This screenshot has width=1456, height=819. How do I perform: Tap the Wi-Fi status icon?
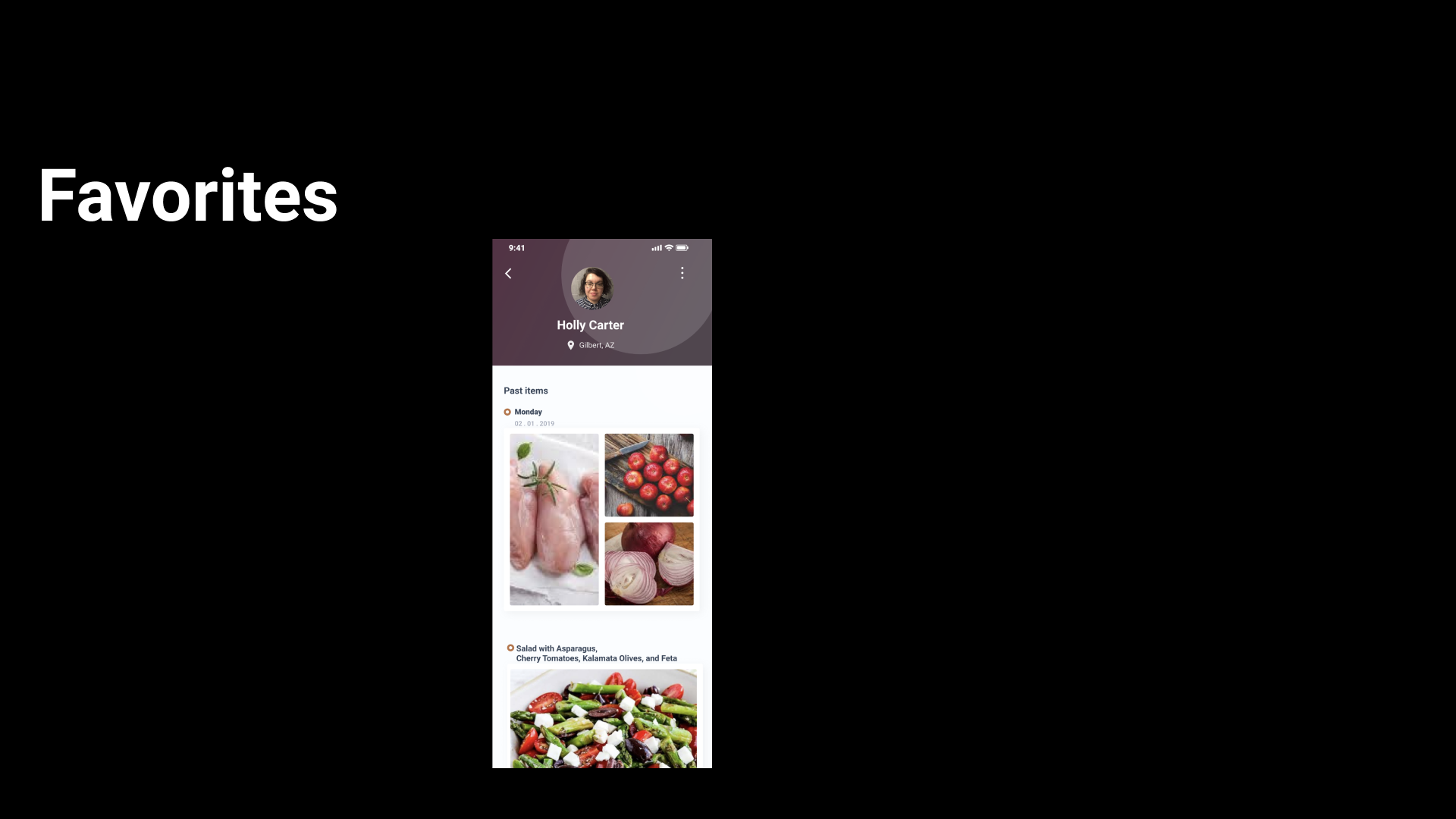click(669, 248)
